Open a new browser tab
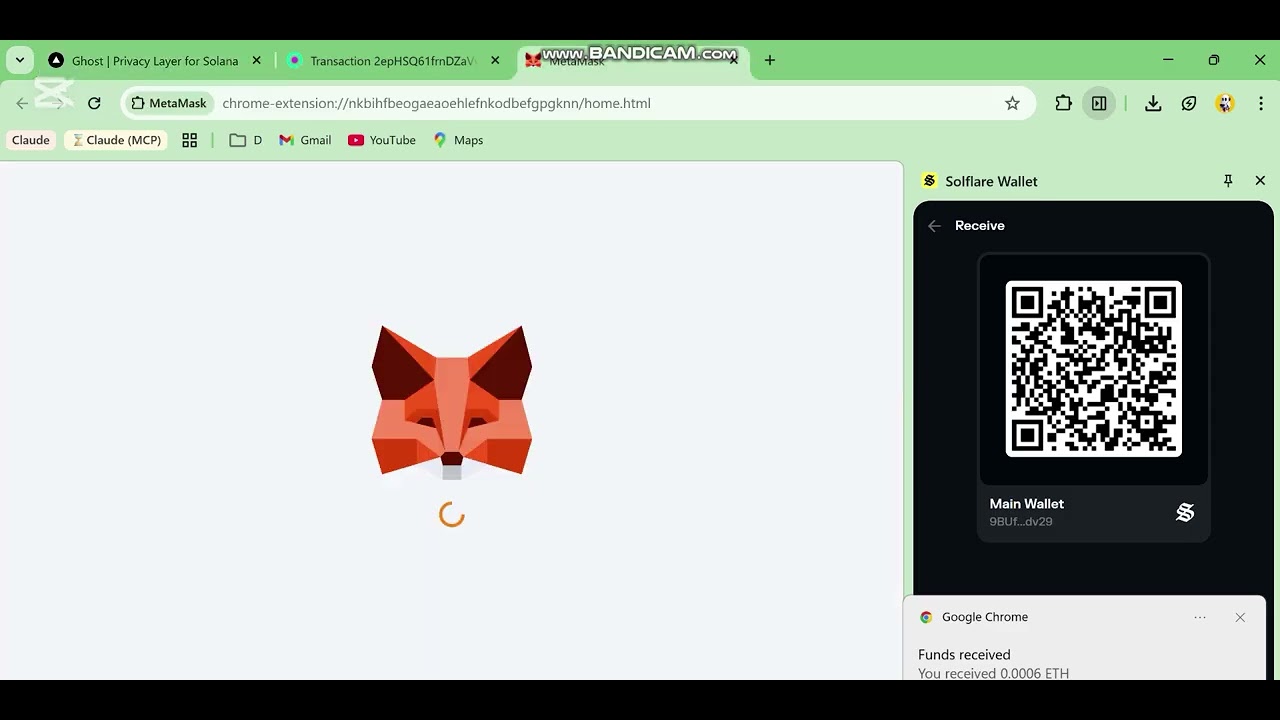1280x720 pixels. (770, 61)
